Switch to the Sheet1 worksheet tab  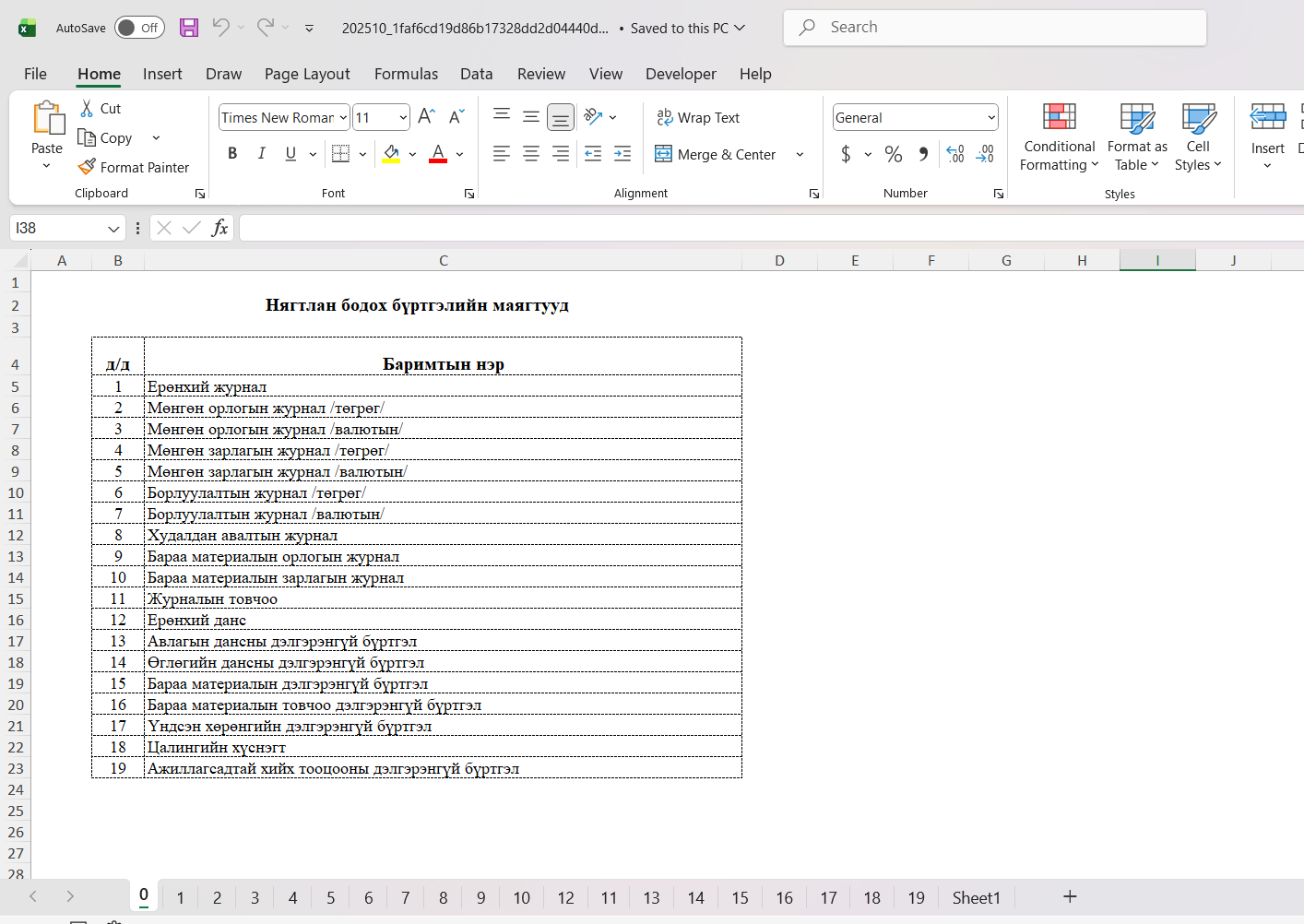[976, 897]
